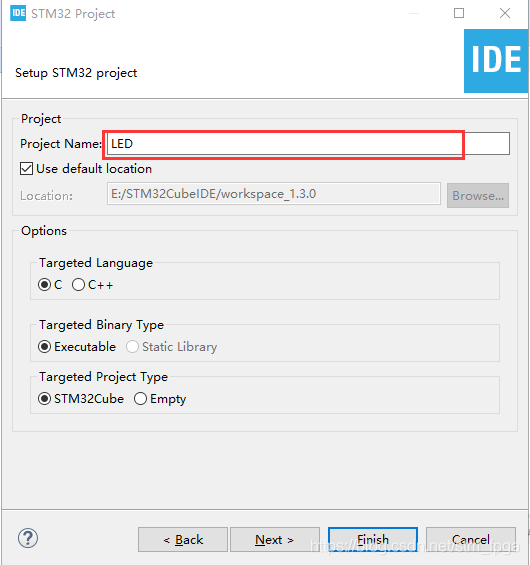The height and width of the screenshot is (565, 530).
Task: Click the Setup STM32 project heading text
Action: coord(76,73)
